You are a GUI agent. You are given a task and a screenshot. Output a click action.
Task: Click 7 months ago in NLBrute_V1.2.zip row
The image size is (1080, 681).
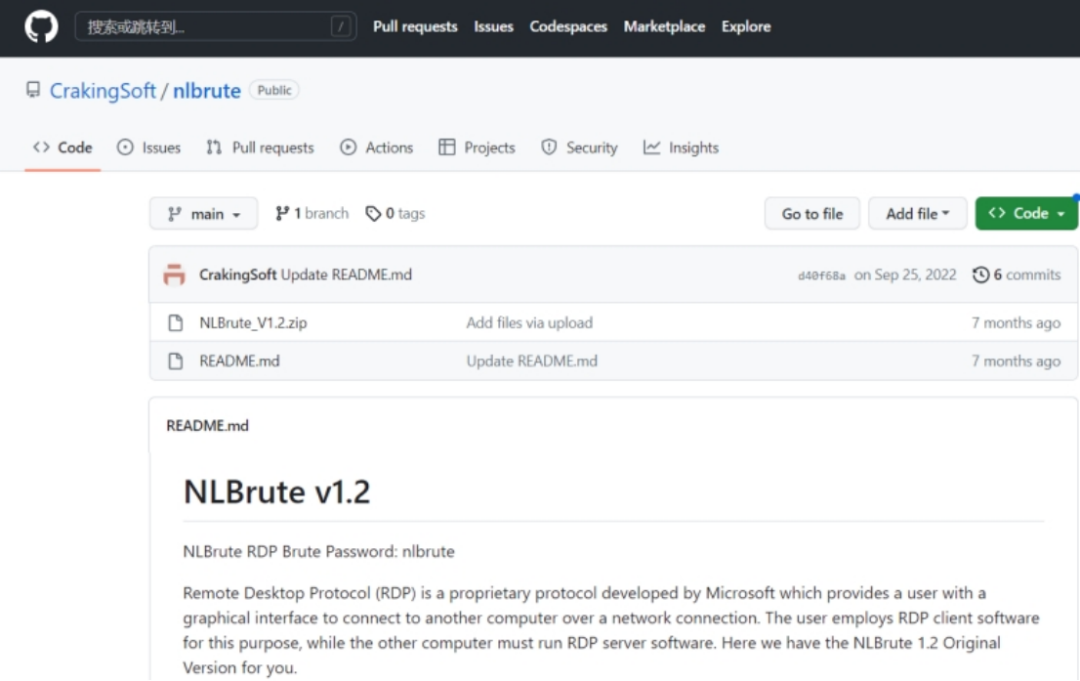coord(1016,323)
